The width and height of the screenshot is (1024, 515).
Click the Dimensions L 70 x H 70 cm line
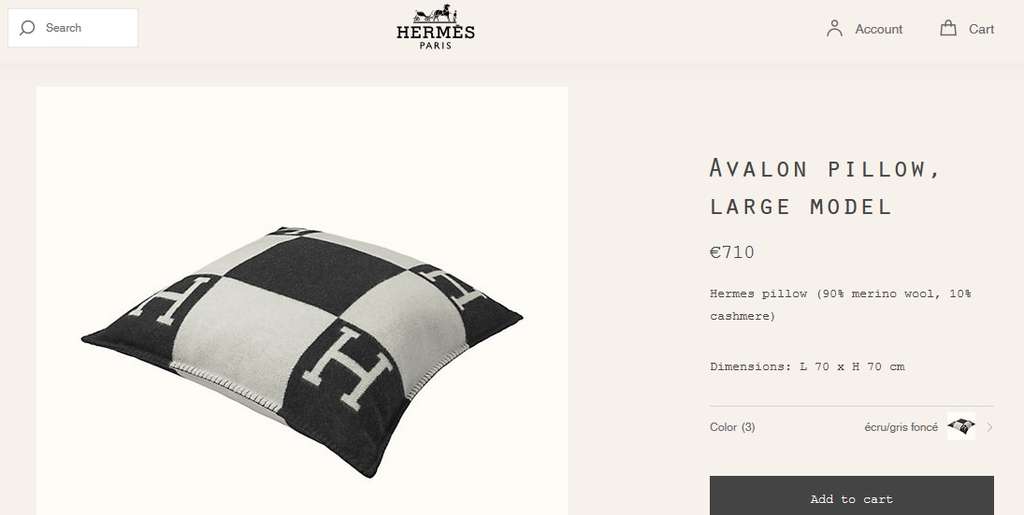807,367
